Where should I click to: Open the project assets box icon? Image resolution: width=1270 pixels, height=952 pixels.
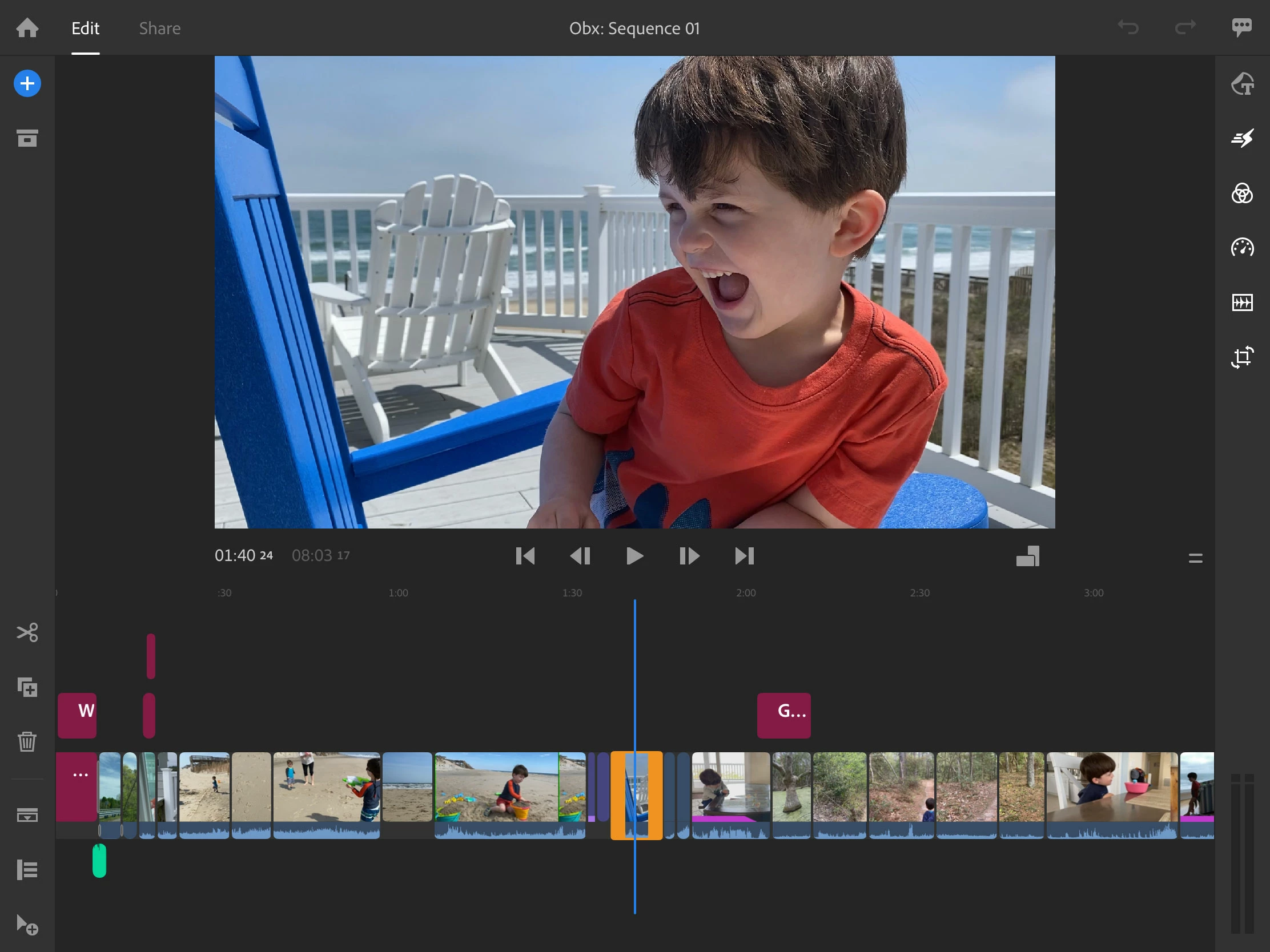27,138
